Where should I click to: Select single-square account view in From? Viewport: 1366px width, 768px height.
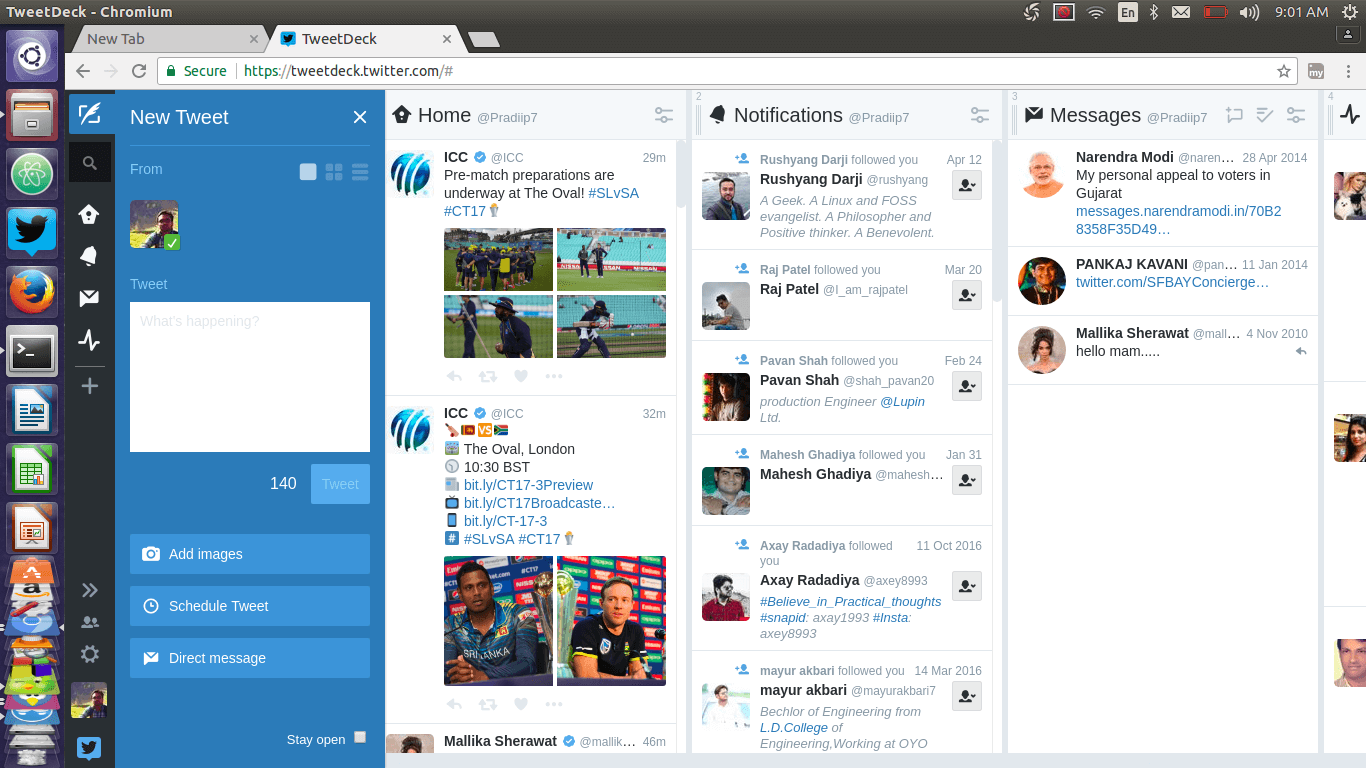[x=308, y=172]
